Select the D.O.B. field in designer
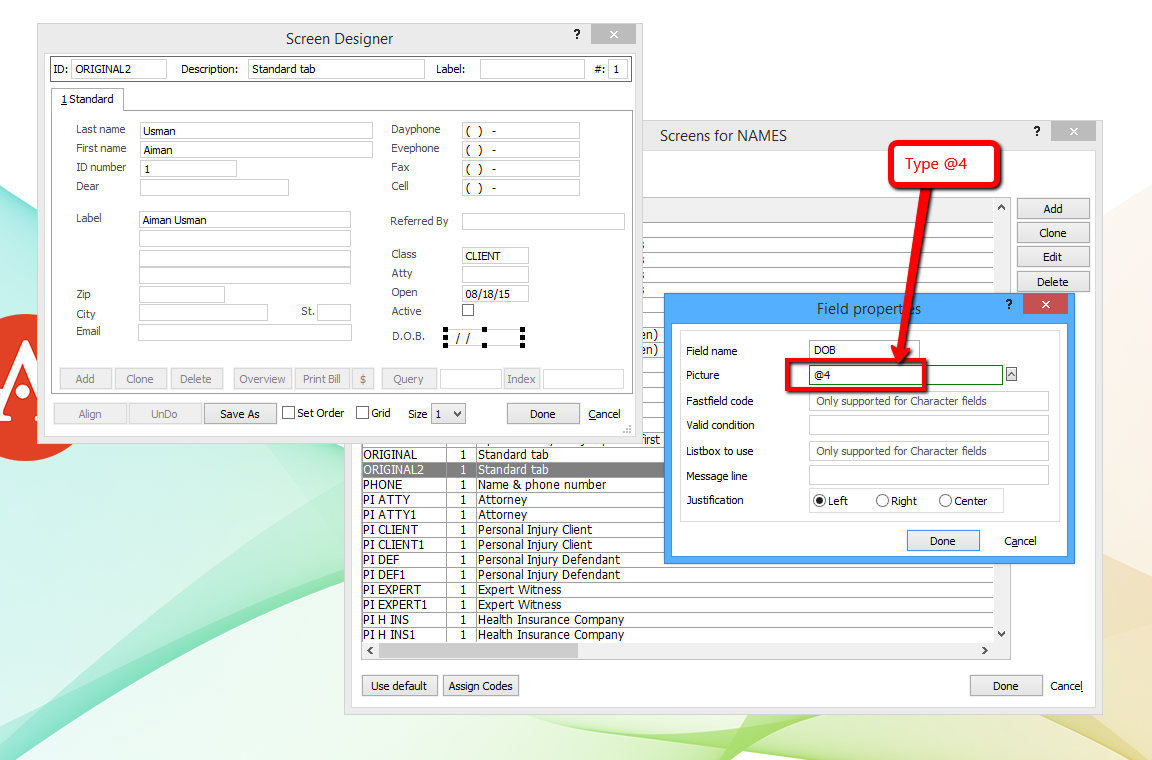The width and height of the screenshot is (1152, 760). [484, 337]
